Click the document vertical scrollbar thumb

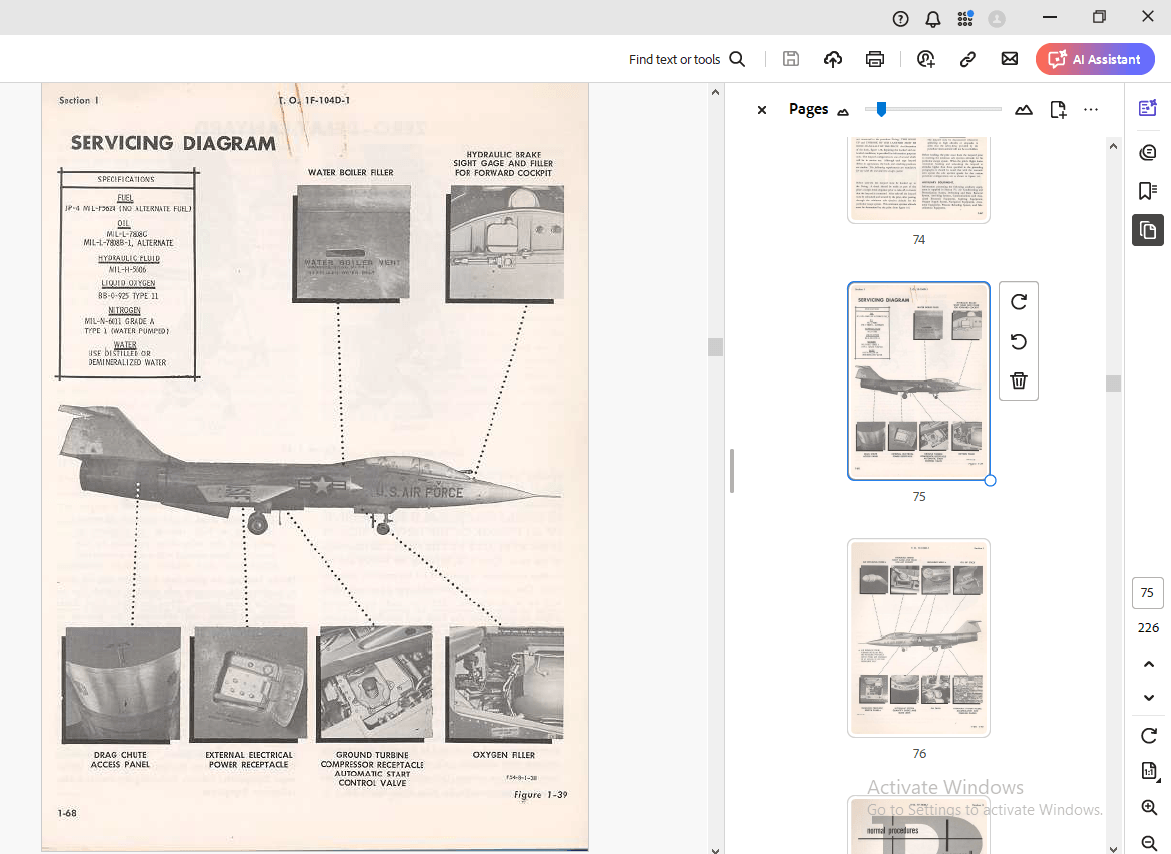715,346
